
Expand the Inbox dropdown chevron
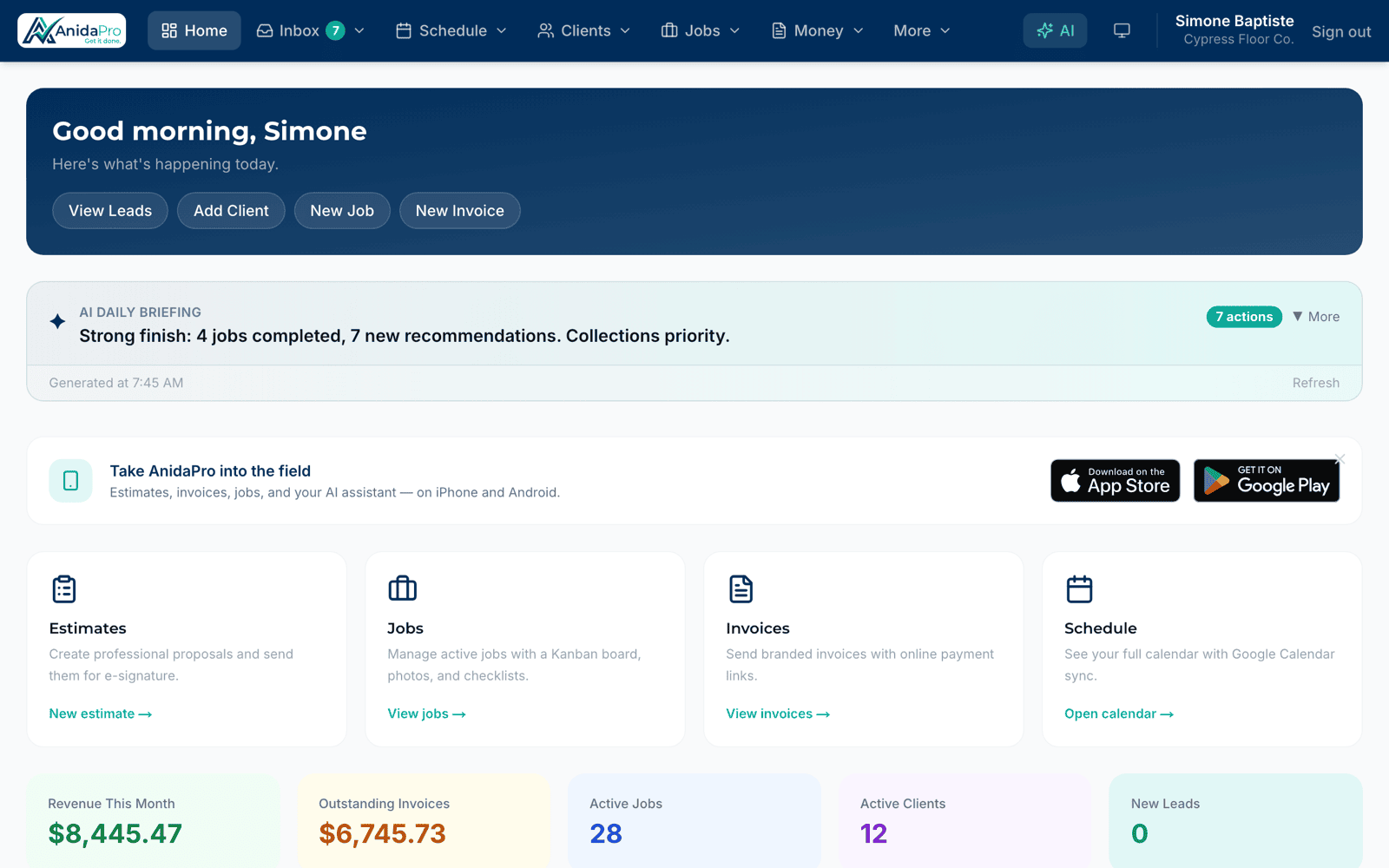pyautogui.click(x=359, y=30)
